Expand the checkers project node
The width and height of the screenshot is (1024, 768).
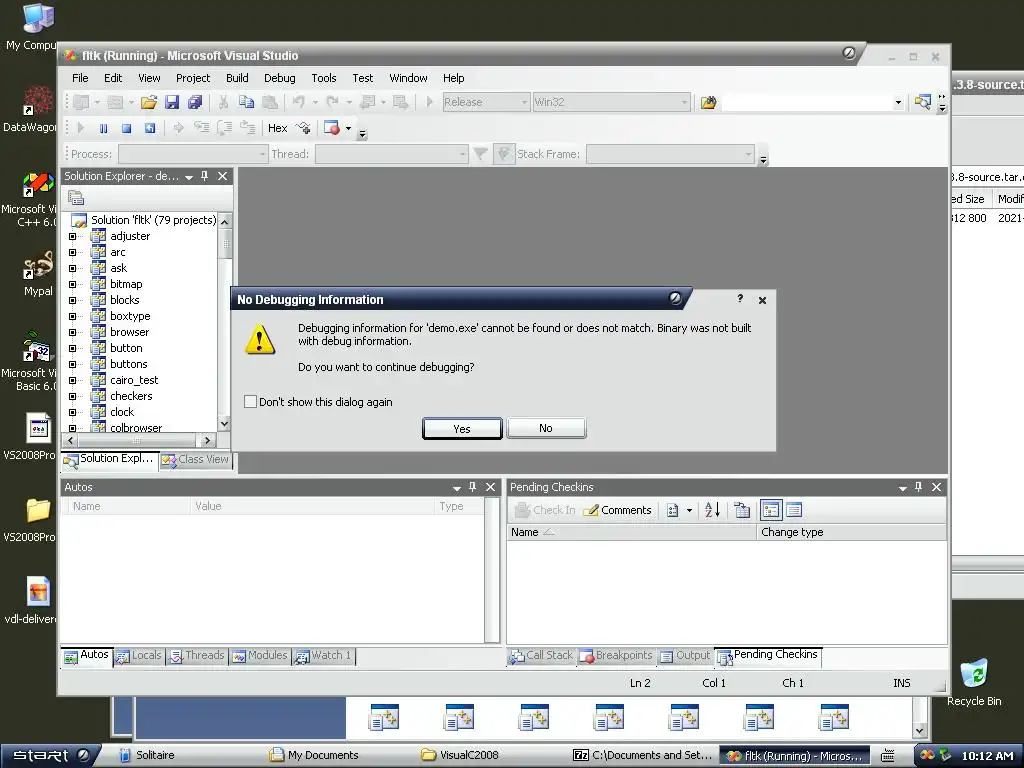pyautogui.click(x=72, y=396)
